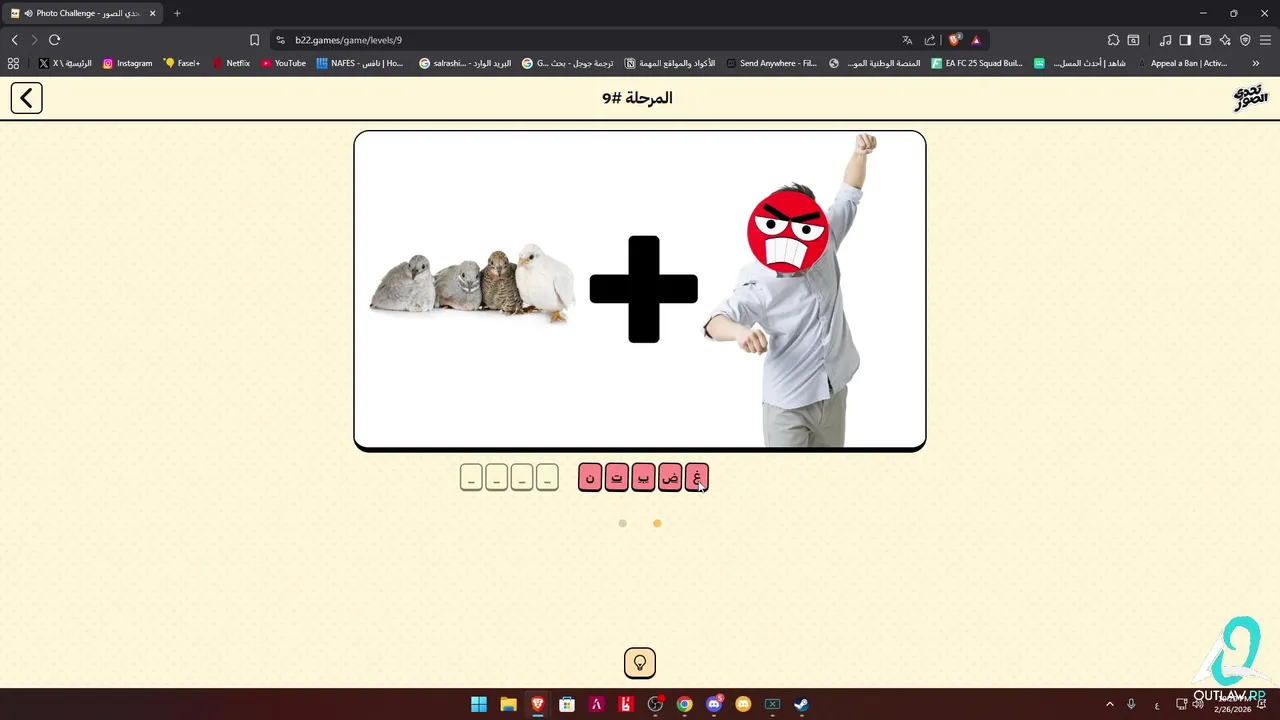The image size is (1280, 720).
Task: Pick the letter tile غ
Action: 697,478
